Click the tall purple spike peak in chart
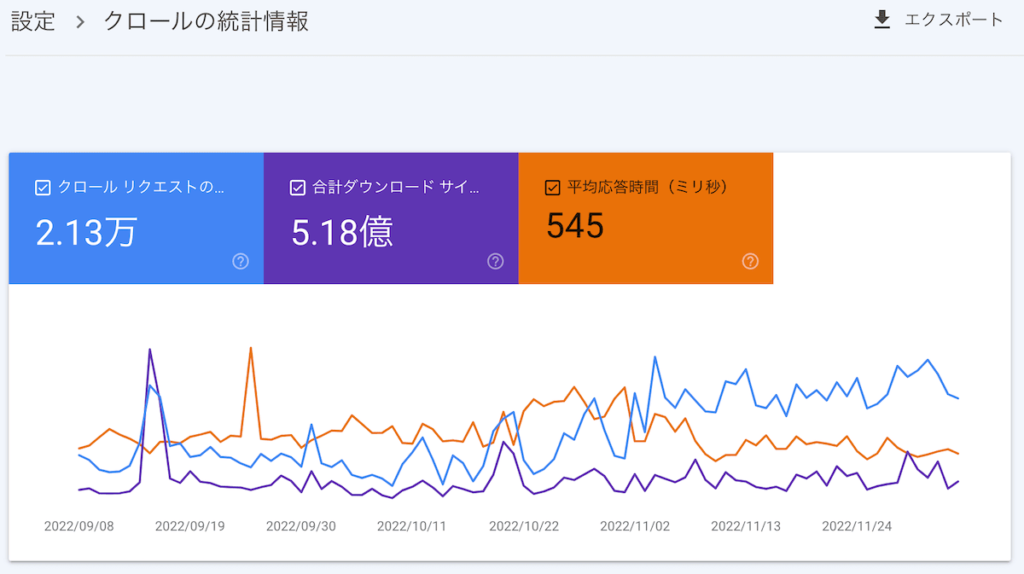Screen dimensions: 1024x574 (150, 349)
